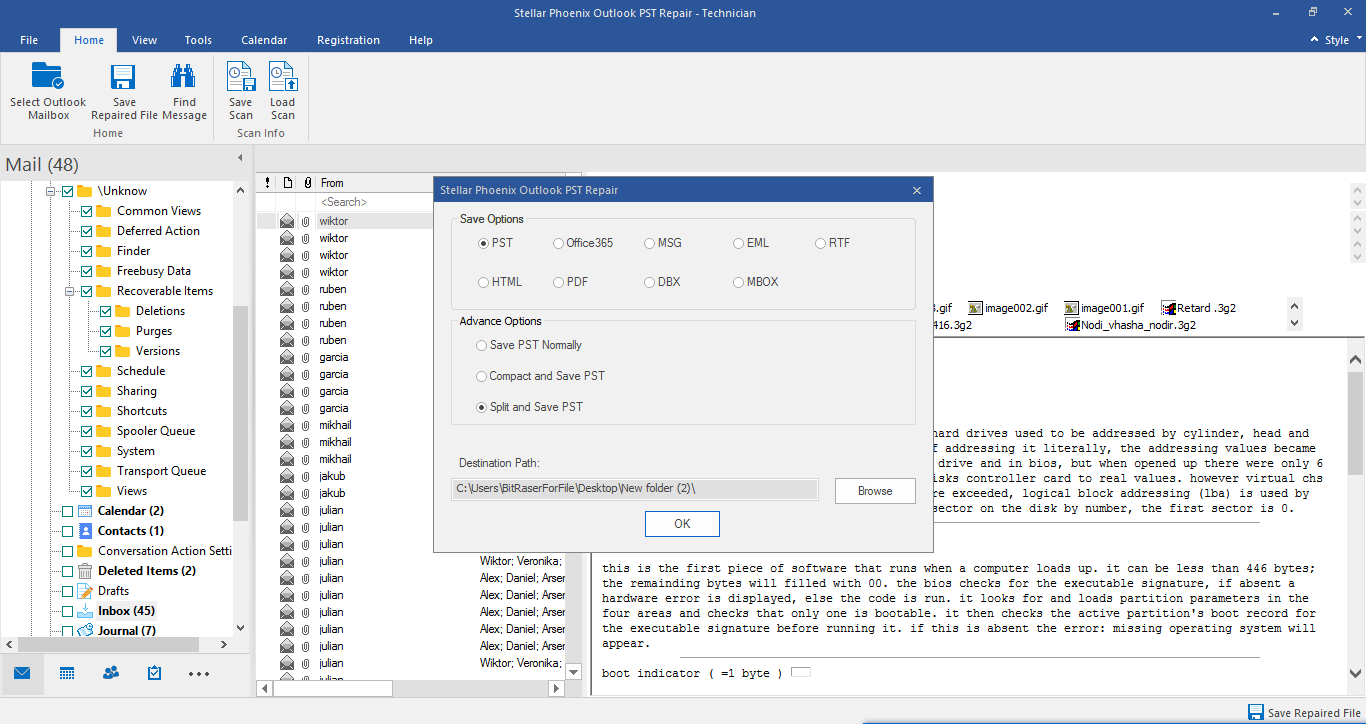The image size is (1366, 724).
Task: Open Calendar view icon in bottom bar
Action: (67, 673)
